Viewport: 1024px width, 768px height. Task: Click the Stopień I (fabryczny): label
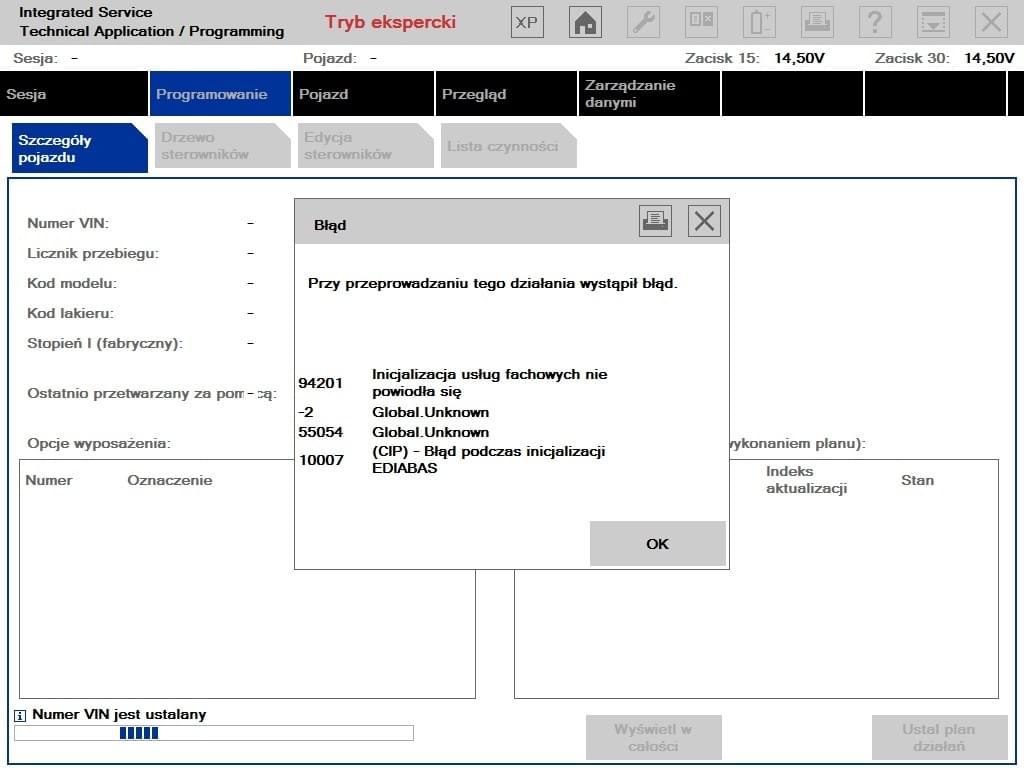105,344
